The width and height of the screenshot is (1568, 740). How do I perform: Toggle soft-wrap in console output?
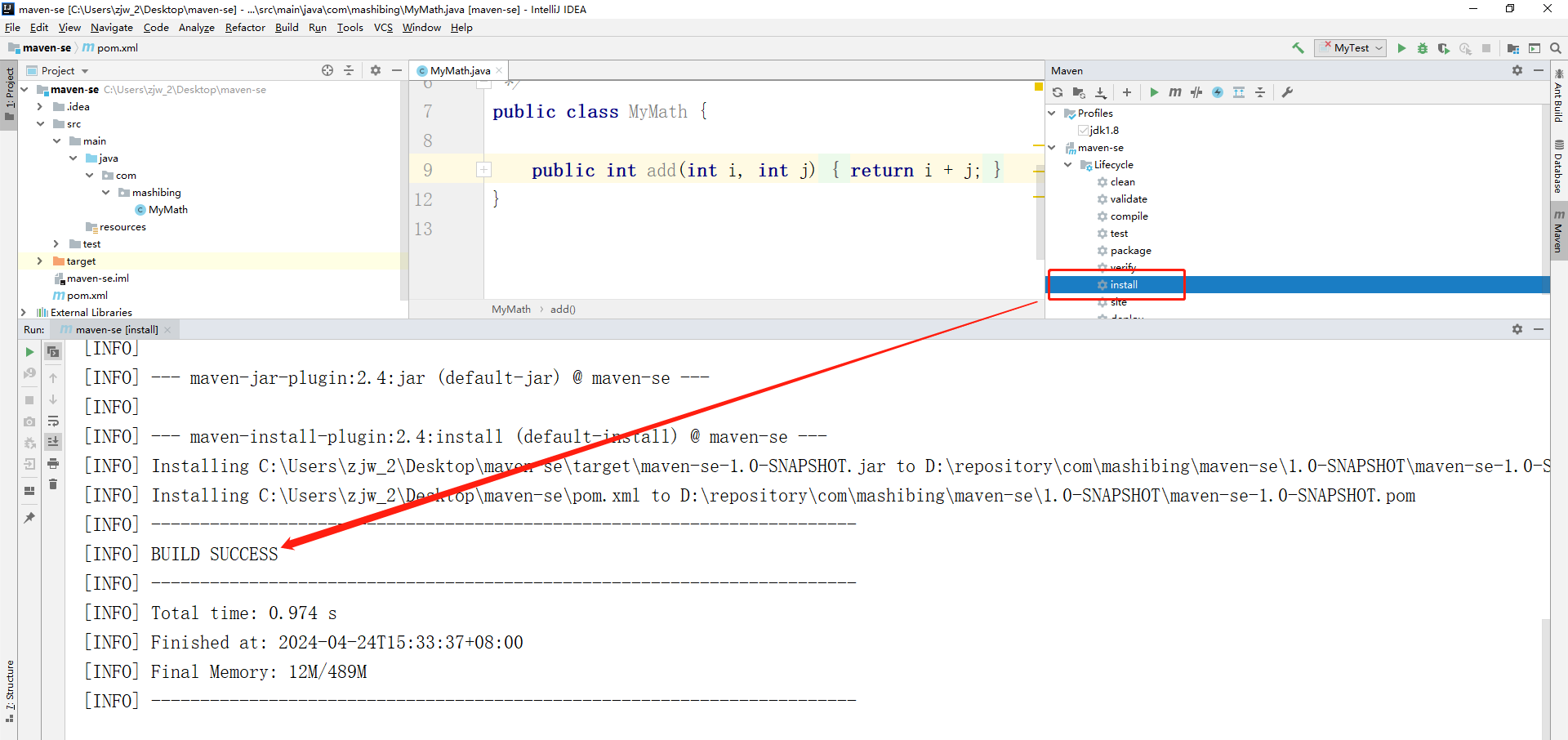coord(53,421)
